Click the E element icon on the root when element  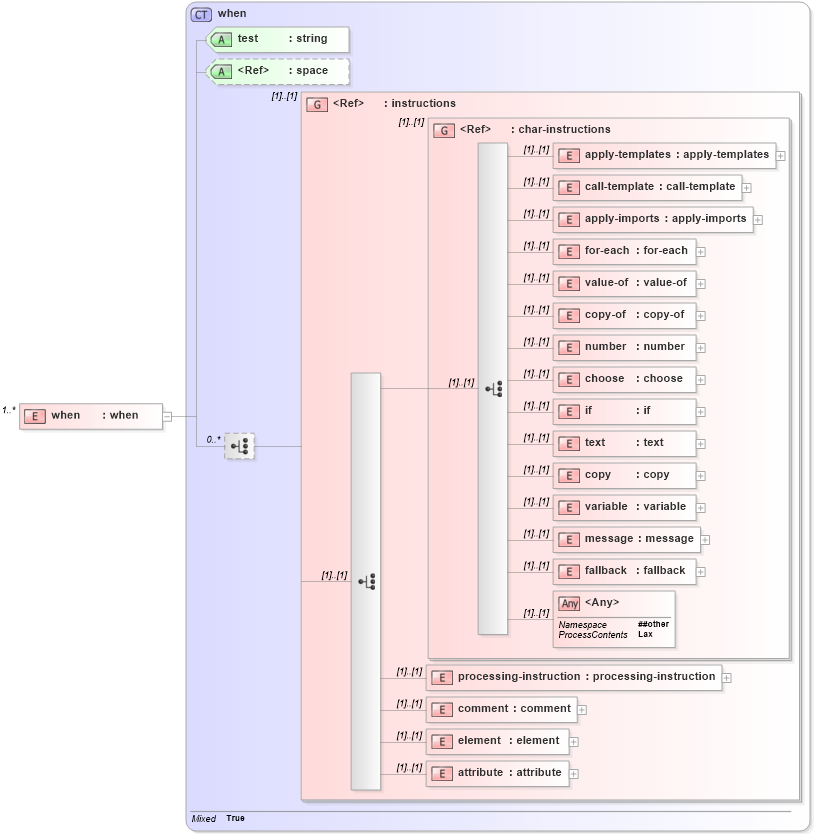36,416
